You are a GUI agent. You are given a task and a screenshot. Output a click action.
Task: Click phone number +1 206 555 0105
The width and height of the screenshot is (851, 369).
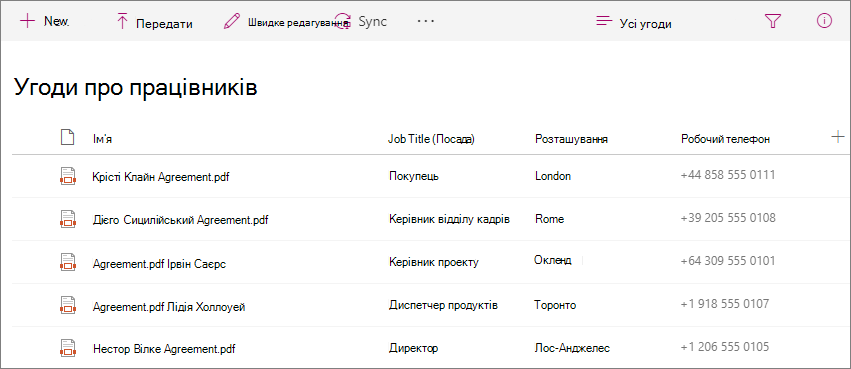click(x=725, y=346)
